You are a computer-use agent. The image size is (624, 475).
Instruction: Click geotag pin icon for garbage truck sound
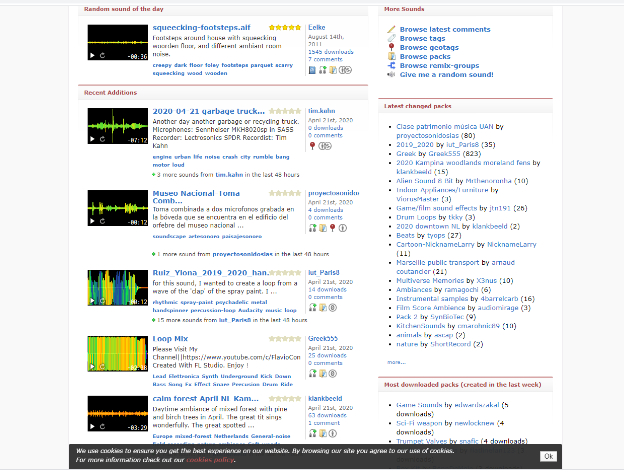pyautogui.click(x=312, y=146)
